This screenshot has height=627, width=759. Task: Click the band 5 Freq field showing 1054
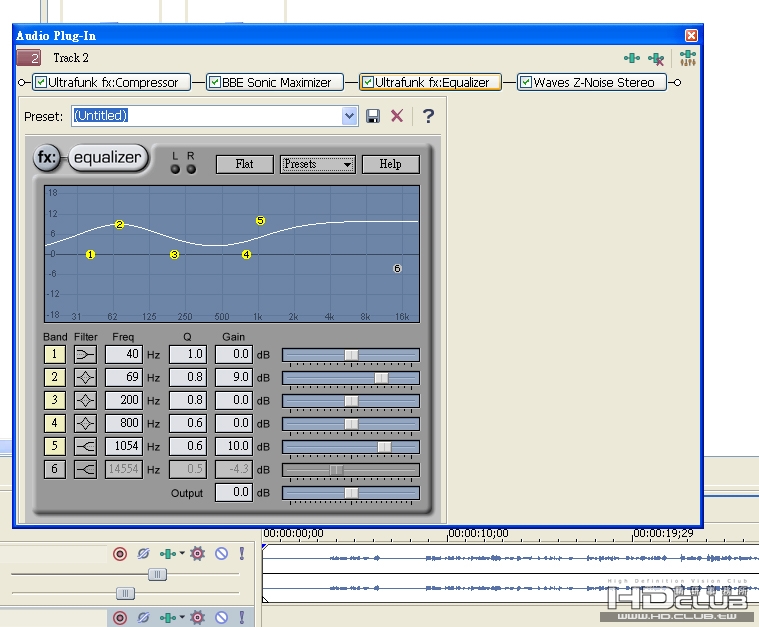pyautogui.click(x=124, y=446)
